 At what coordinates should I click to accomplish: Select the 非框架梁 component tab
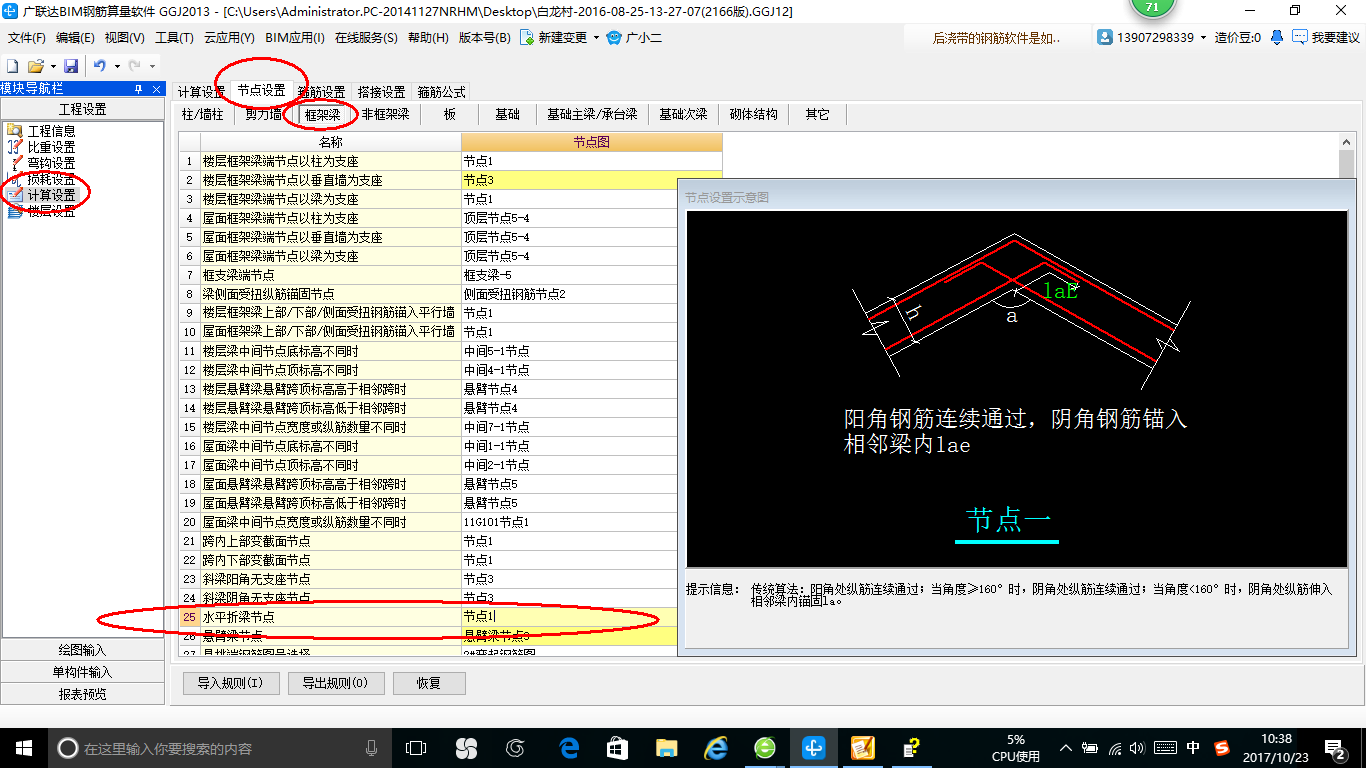[386, 114]
